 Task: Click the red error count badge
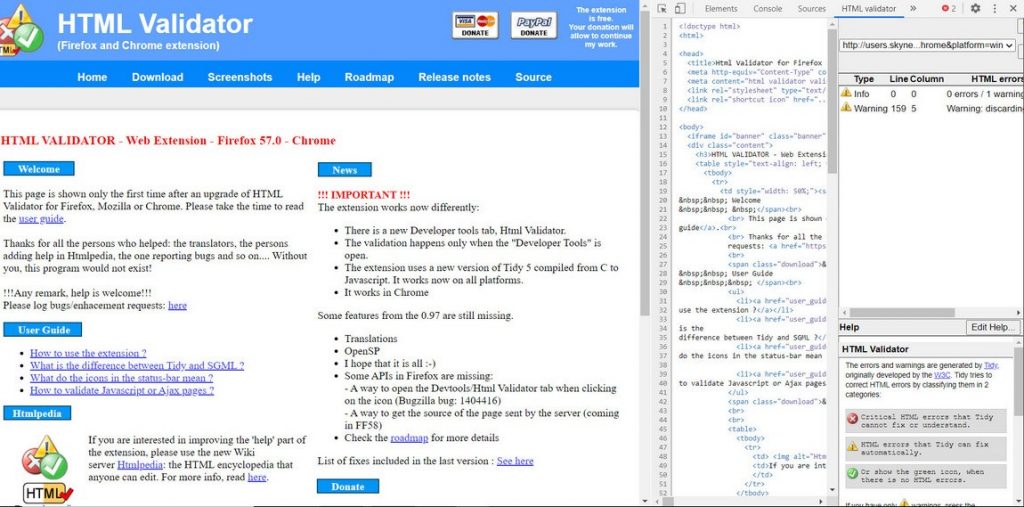[x=948, y=9]
